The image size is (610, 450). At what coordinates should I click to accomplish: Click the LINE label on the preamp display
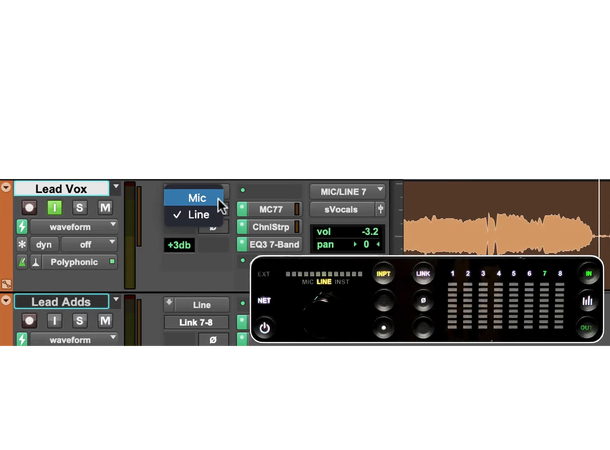tap(324, 282)
